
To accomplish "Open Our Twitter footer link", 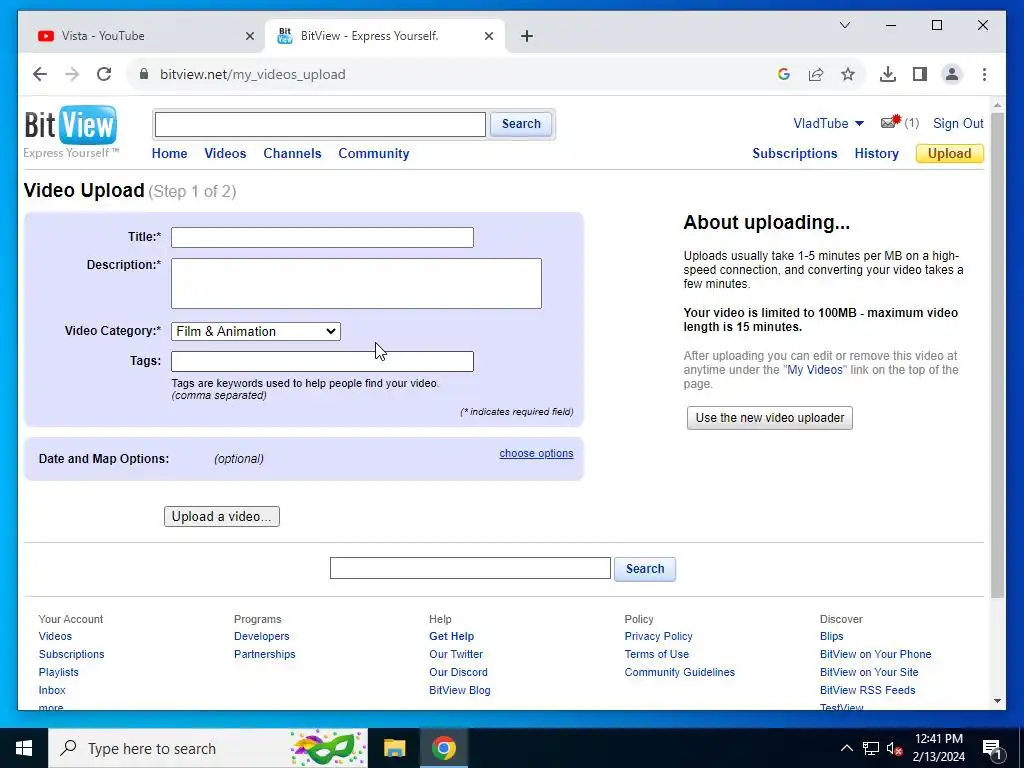I will (x=456, y=654).
